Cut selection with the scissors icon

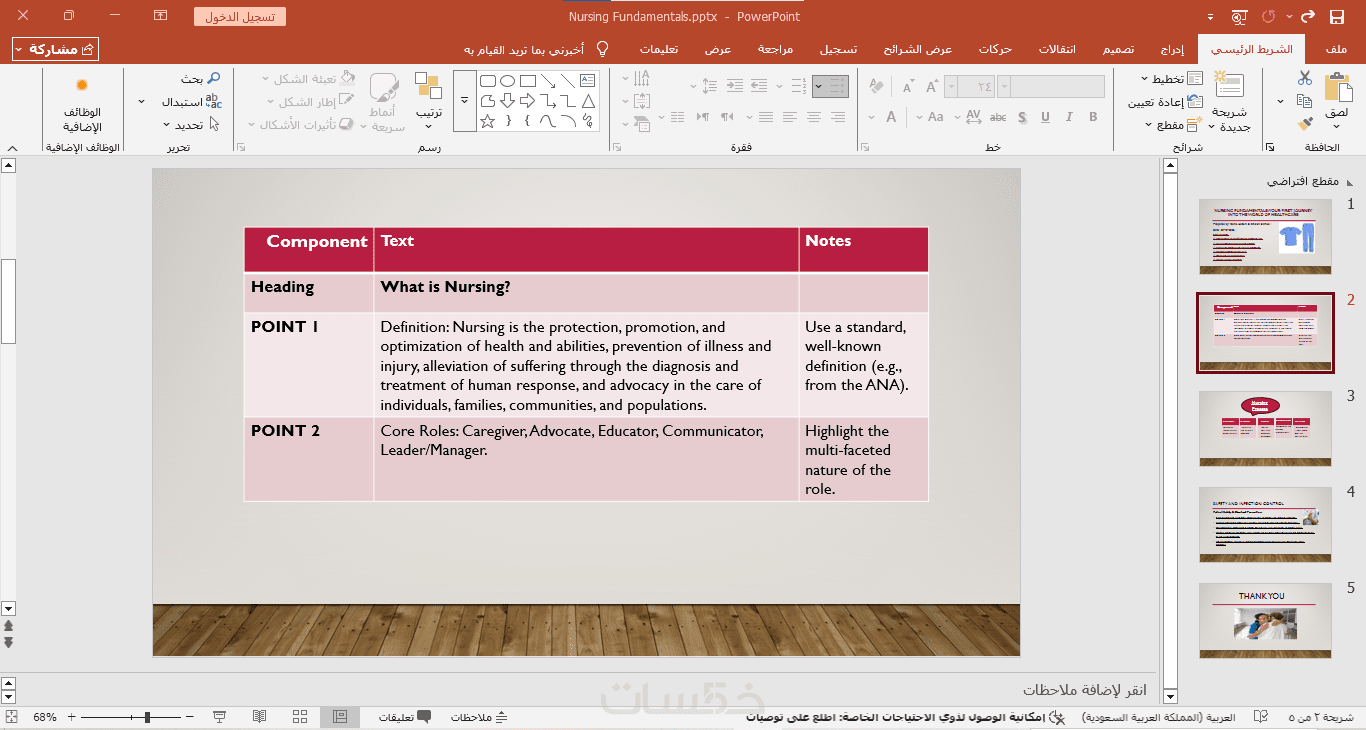coord(1304,78)
